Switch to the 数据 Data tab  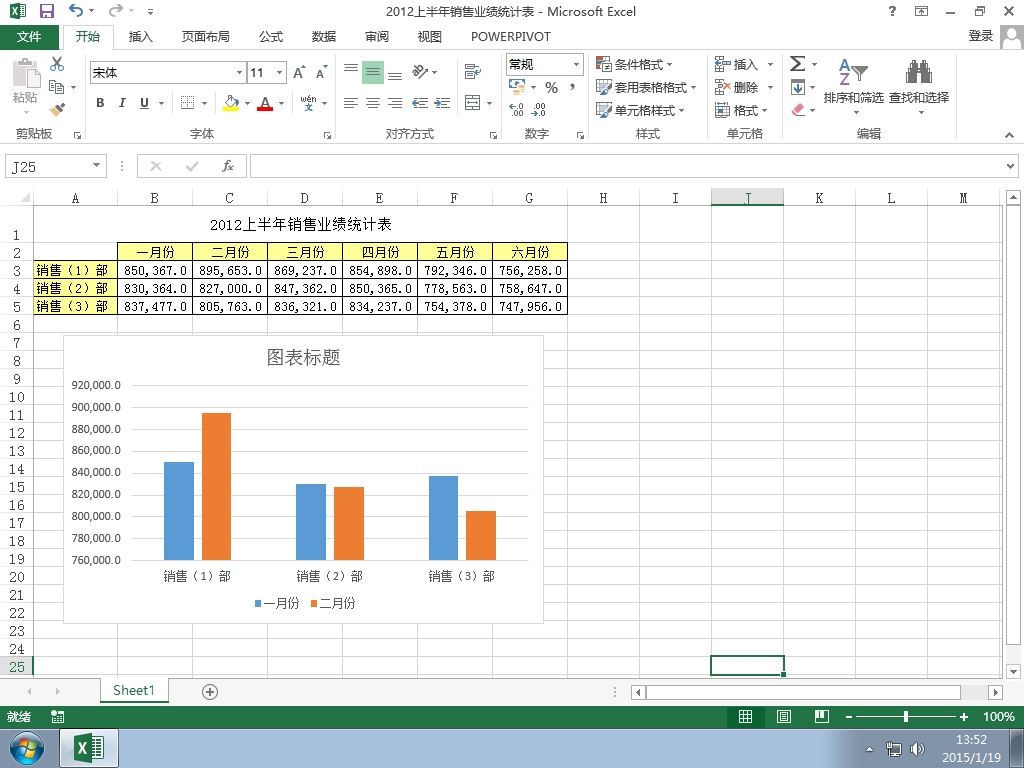(x=324, y=37)
